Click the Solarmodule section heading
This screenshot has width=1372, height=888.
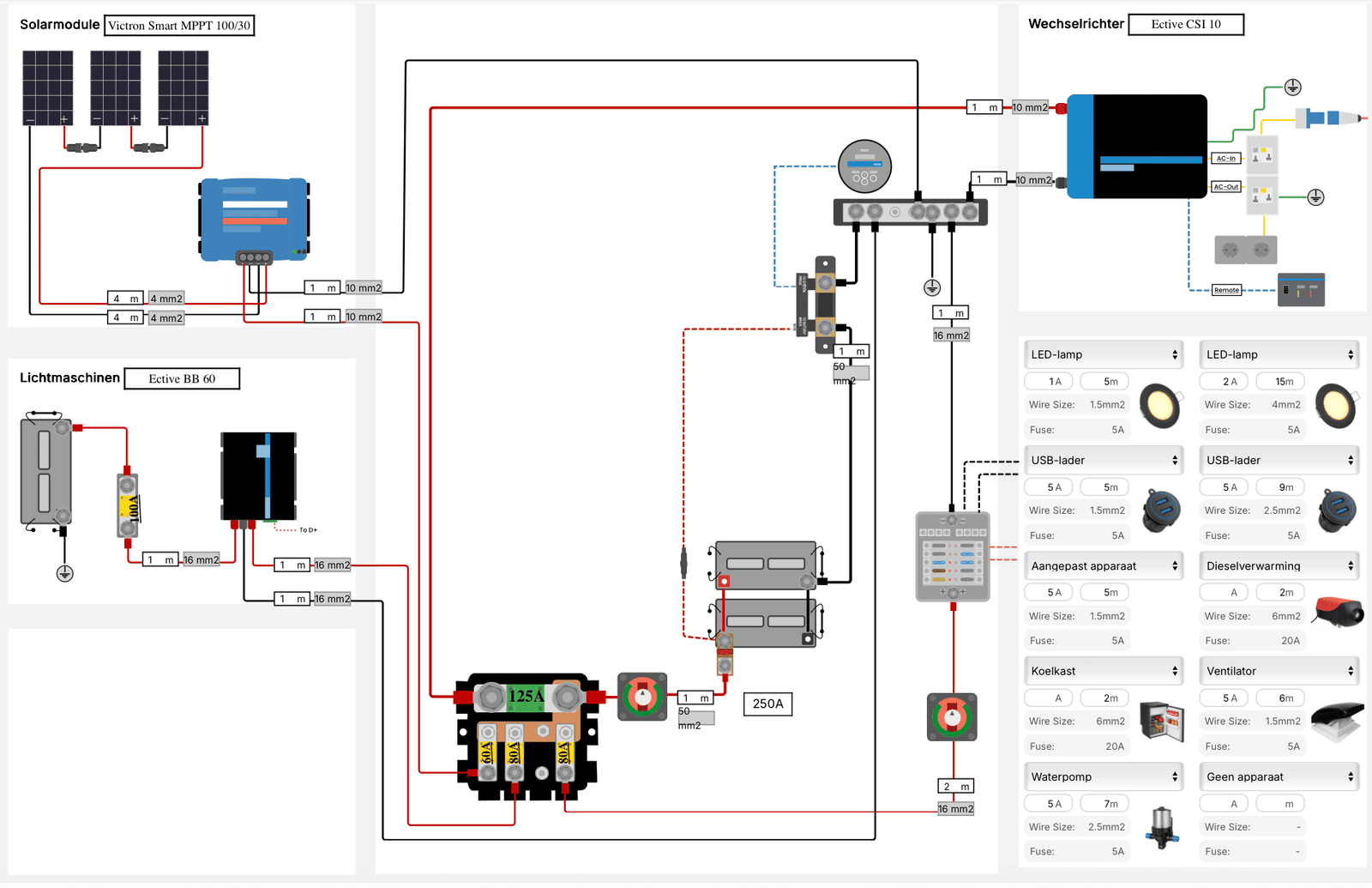[58, 24]
